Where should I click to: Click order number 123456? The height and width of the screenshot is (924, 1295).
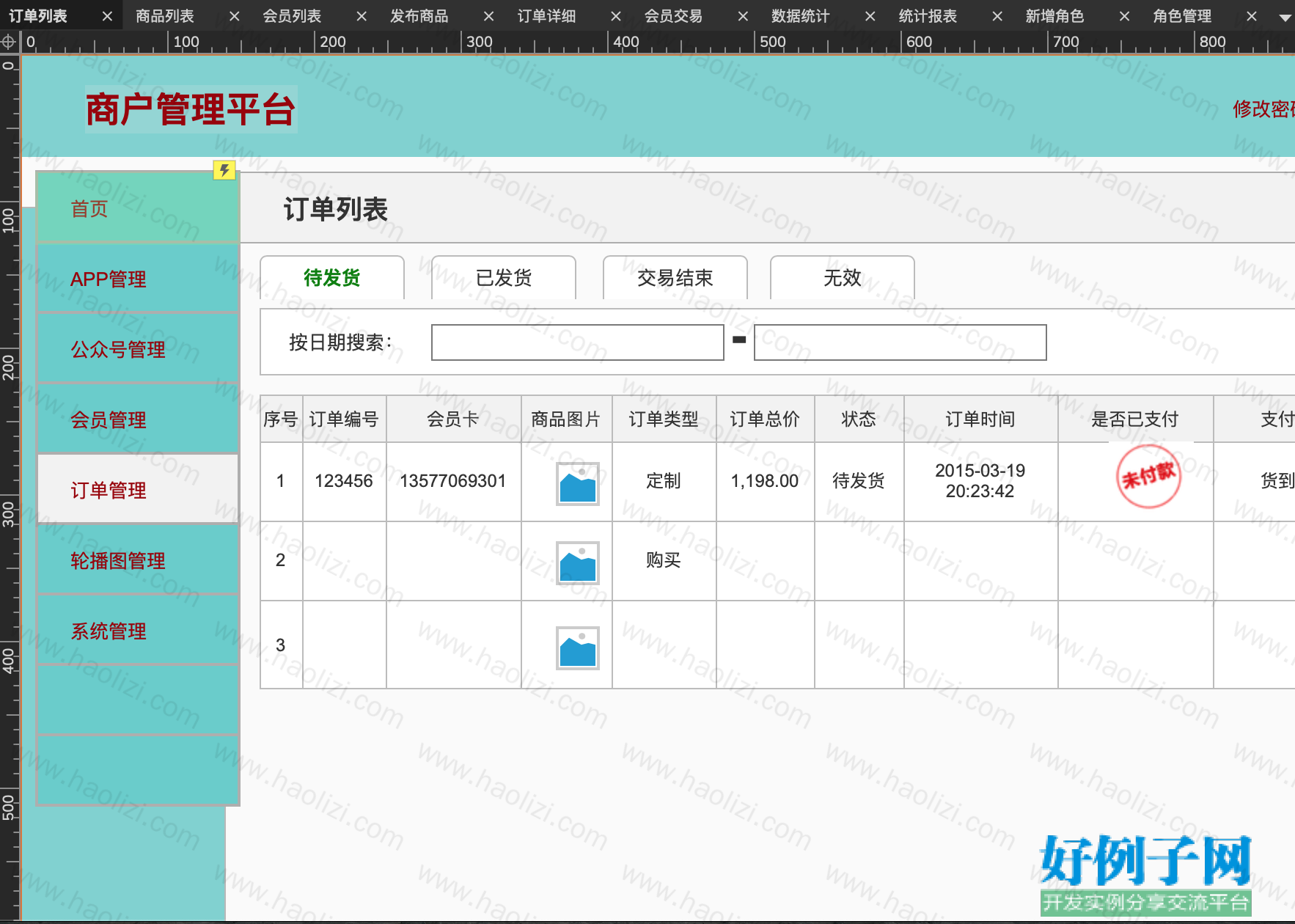344,481
